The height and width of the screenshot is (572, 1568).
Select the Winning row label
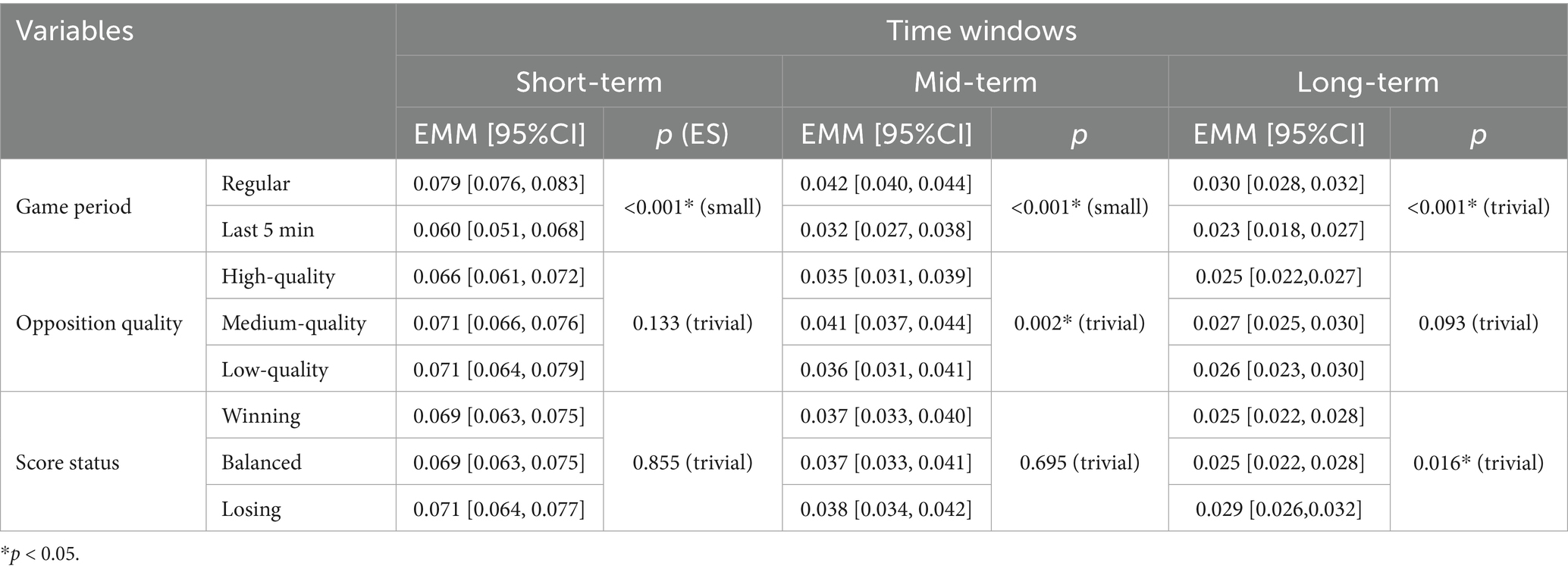(x=261, y=416)
